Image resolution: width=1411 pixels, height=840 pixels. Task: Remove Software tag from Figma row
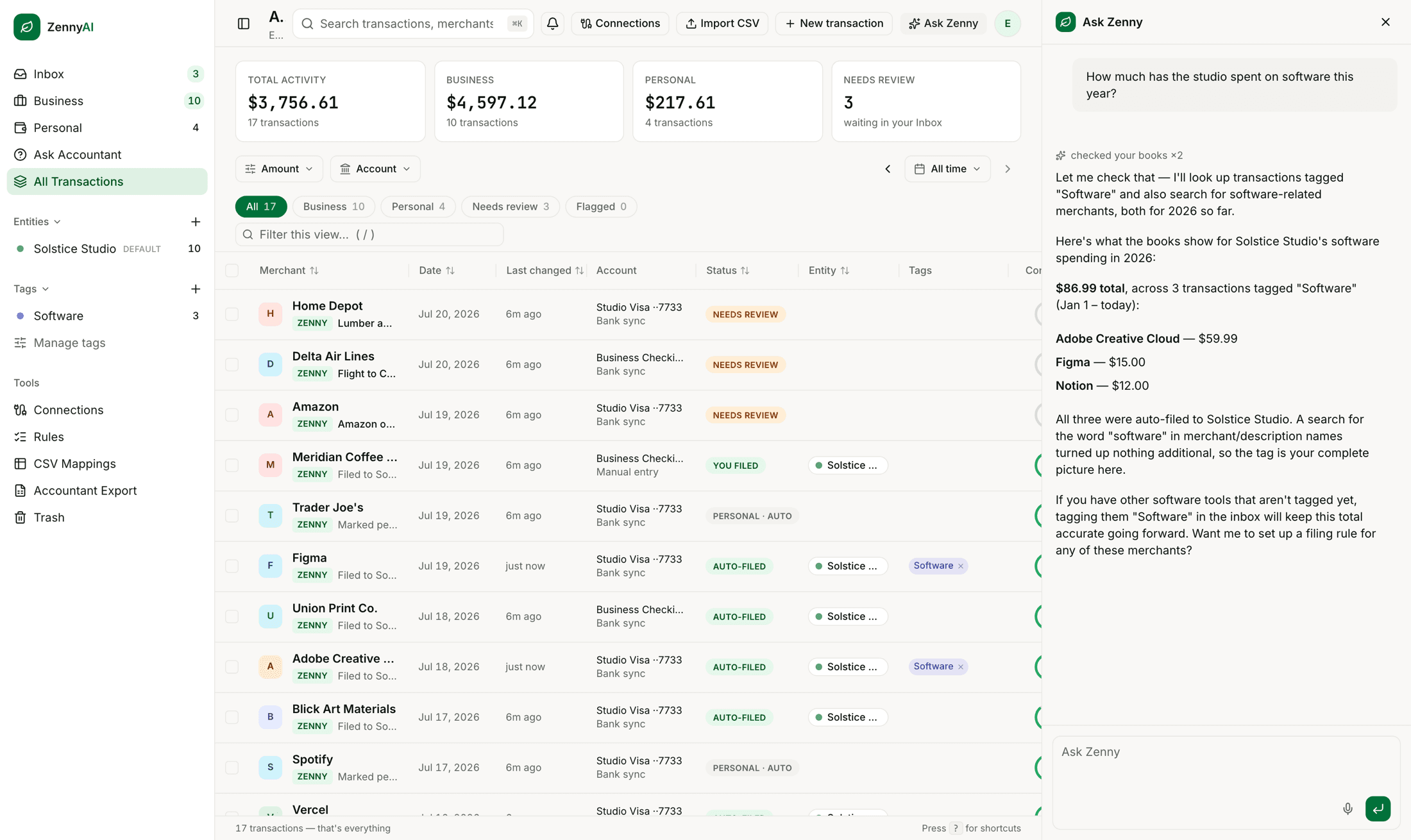click(961, 566)
